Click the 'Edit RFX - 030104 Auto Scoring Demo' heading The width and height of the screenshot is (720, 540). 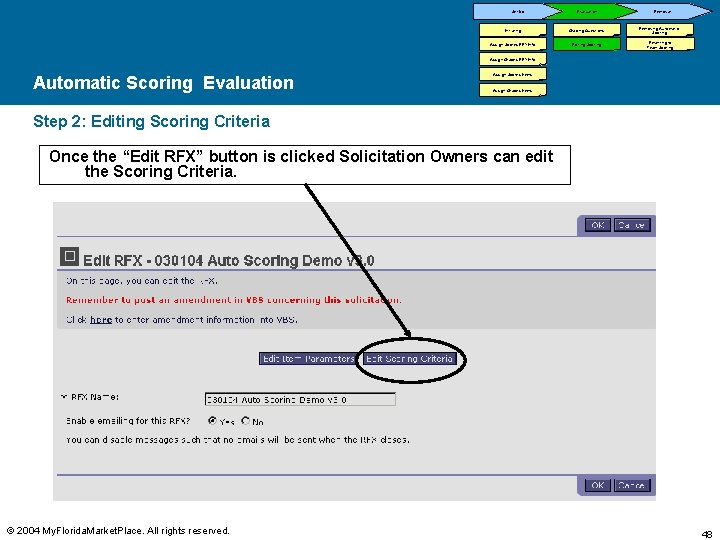228,260
